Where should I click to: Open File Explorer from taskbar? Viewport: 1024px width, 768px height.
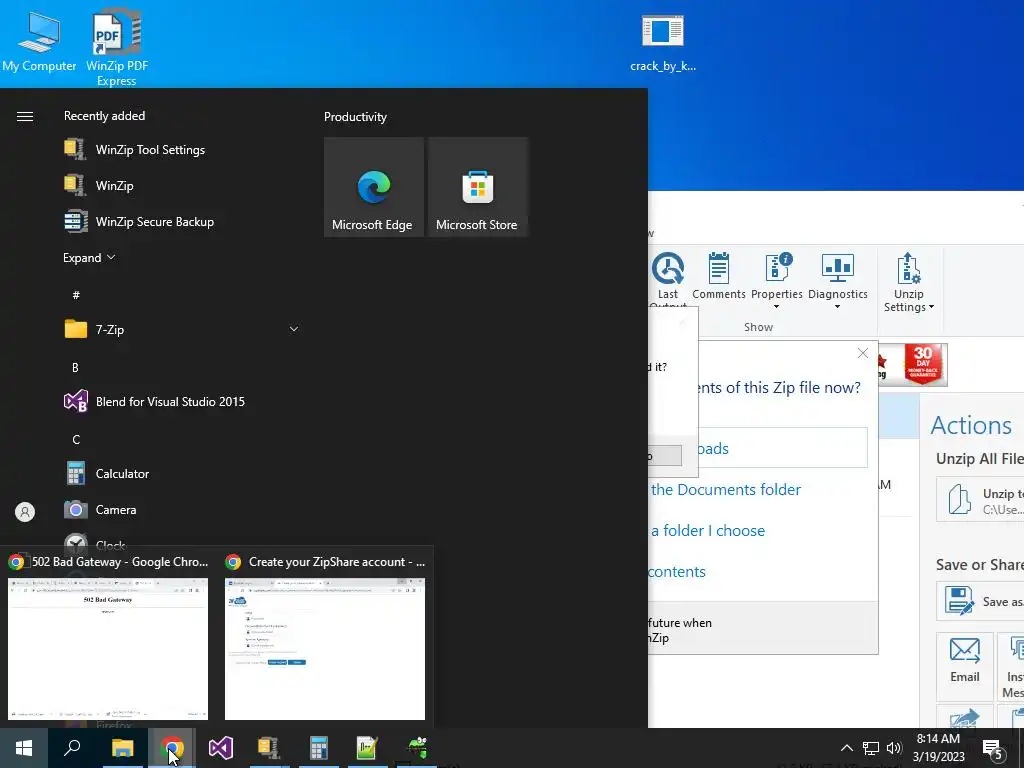pyautogui.click(x=122, y=748)
